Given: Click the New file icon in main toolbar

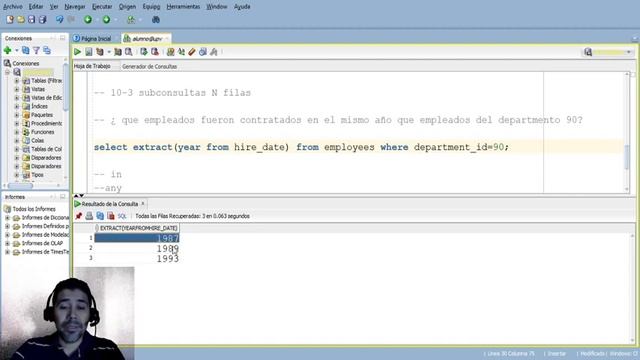Looking at the screenshot, I should click(10, 19).
